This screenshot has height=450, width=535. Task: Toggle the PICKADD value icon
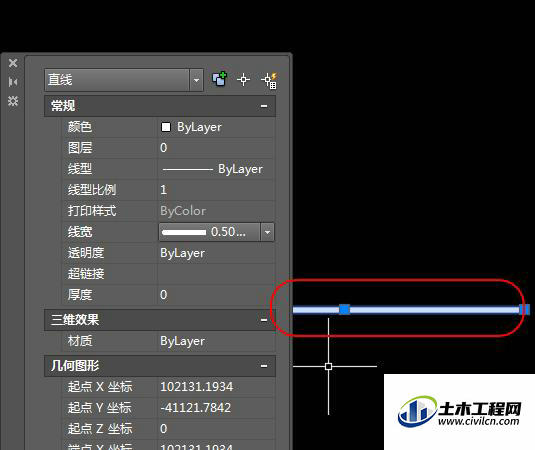[x=219, y=79]
